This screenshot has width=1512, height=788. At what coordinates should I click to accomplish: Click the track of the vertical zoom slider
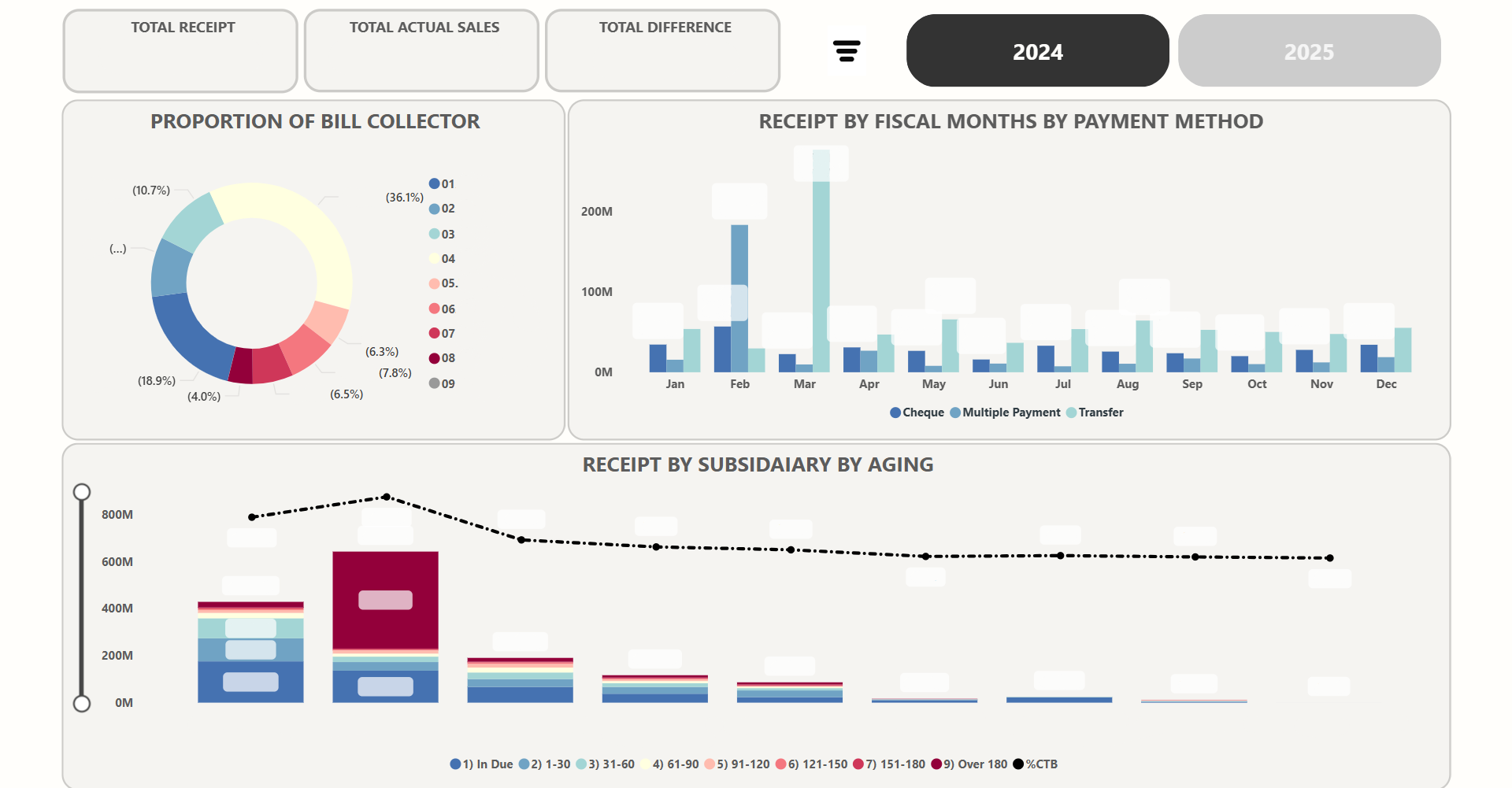pos(82,597)
